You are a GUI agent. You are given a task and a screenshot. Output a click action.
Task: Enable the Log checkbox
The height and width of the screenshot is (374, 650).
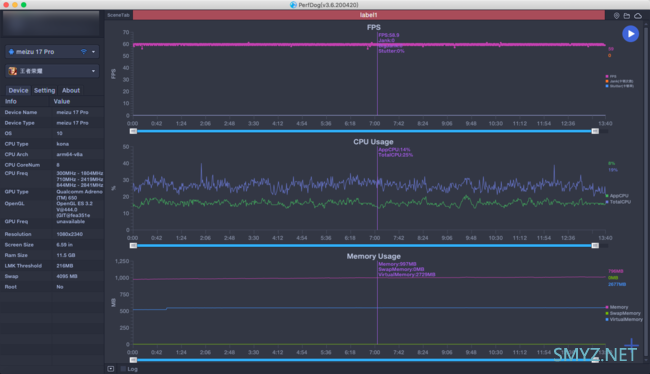tap(123, 369)
